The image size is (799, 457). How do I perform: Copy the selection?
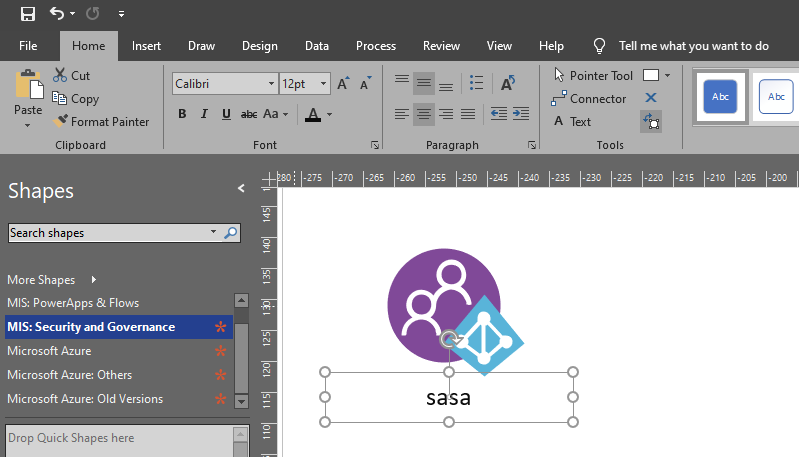(x=75, y=98)
